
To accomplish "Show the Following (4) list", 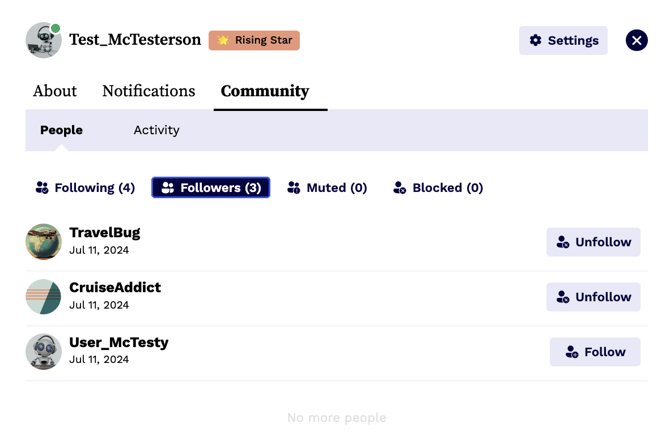I will coord(85,187).
